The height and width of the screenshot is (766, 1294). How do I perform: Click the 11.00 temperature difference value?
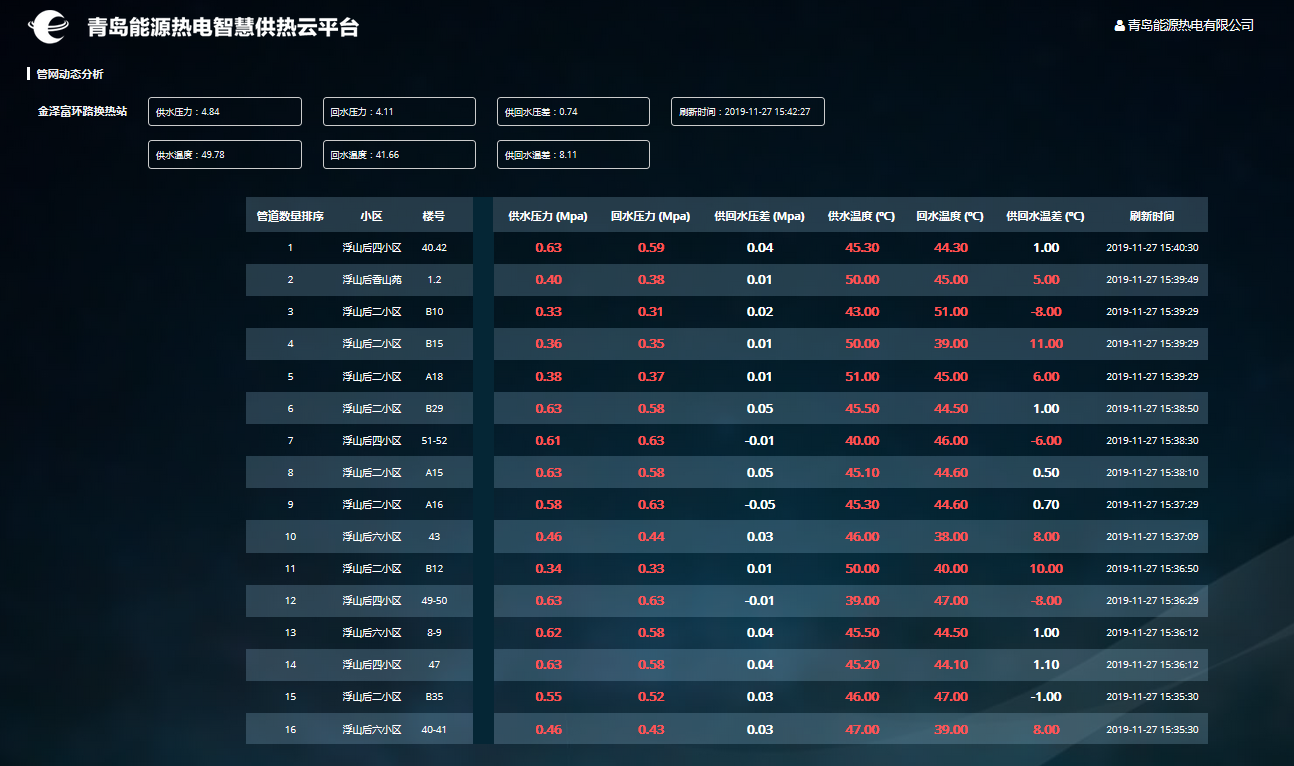click(1046, 344)
